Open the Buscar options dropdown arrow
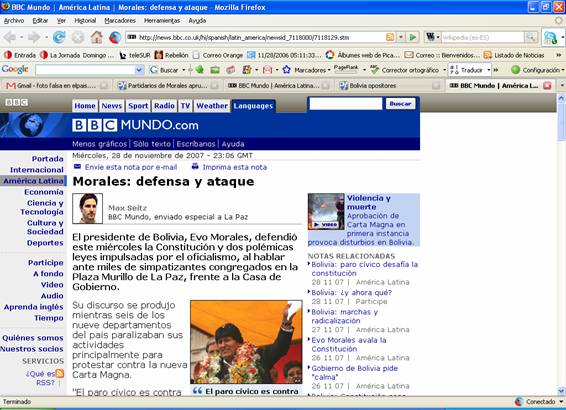The width and height of the screenshot is (566, 410). (183, 70)
